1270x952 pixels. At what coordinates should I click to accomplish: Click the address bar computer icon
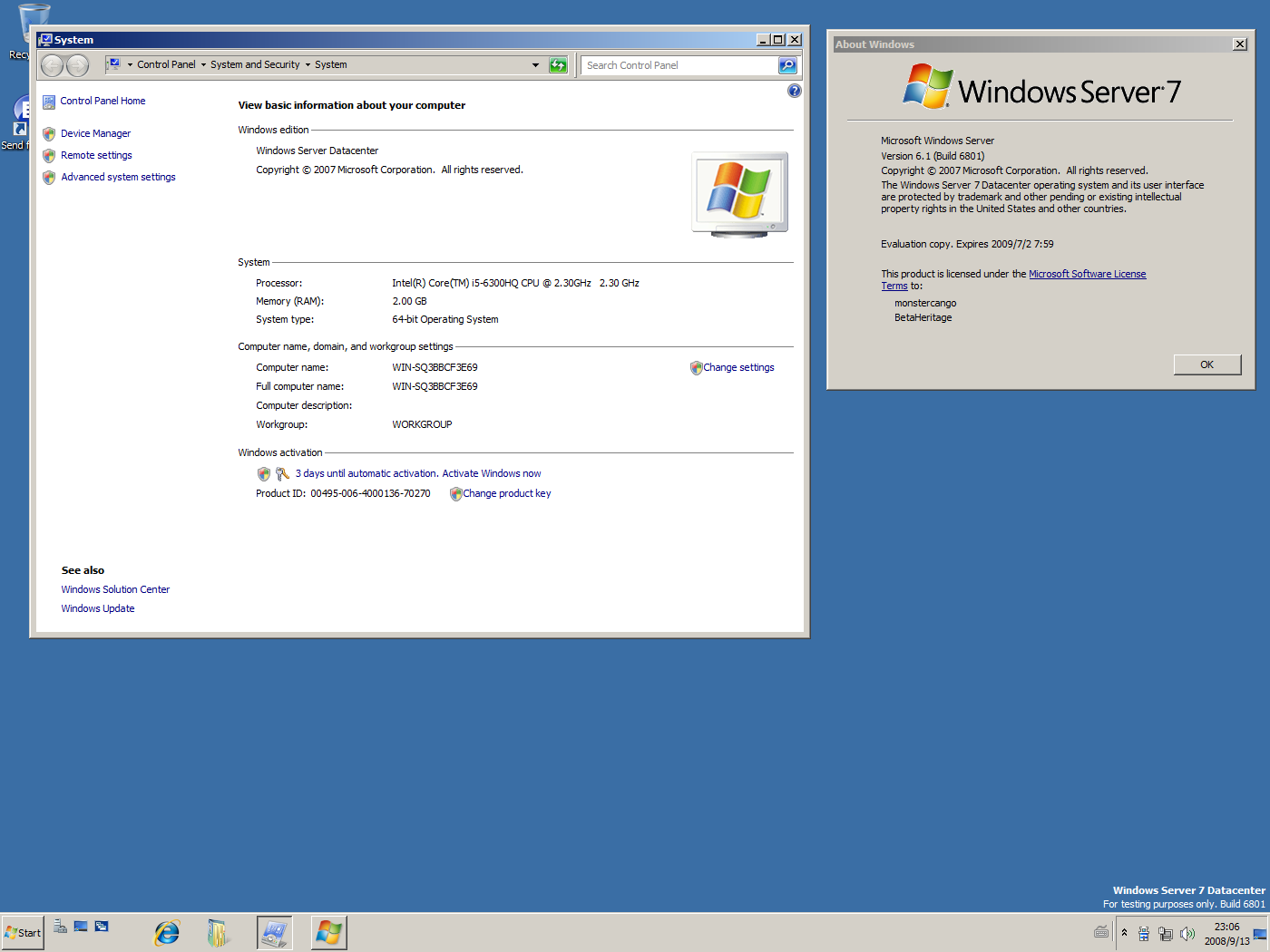tap(113, 64)
